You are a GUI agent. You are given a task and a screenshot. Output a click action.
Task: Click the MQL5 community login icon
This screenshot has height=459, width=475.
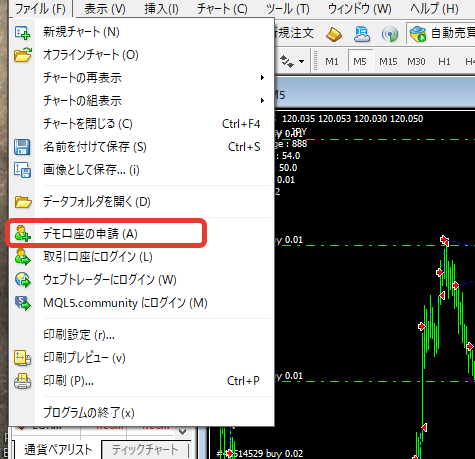point(23,303)
